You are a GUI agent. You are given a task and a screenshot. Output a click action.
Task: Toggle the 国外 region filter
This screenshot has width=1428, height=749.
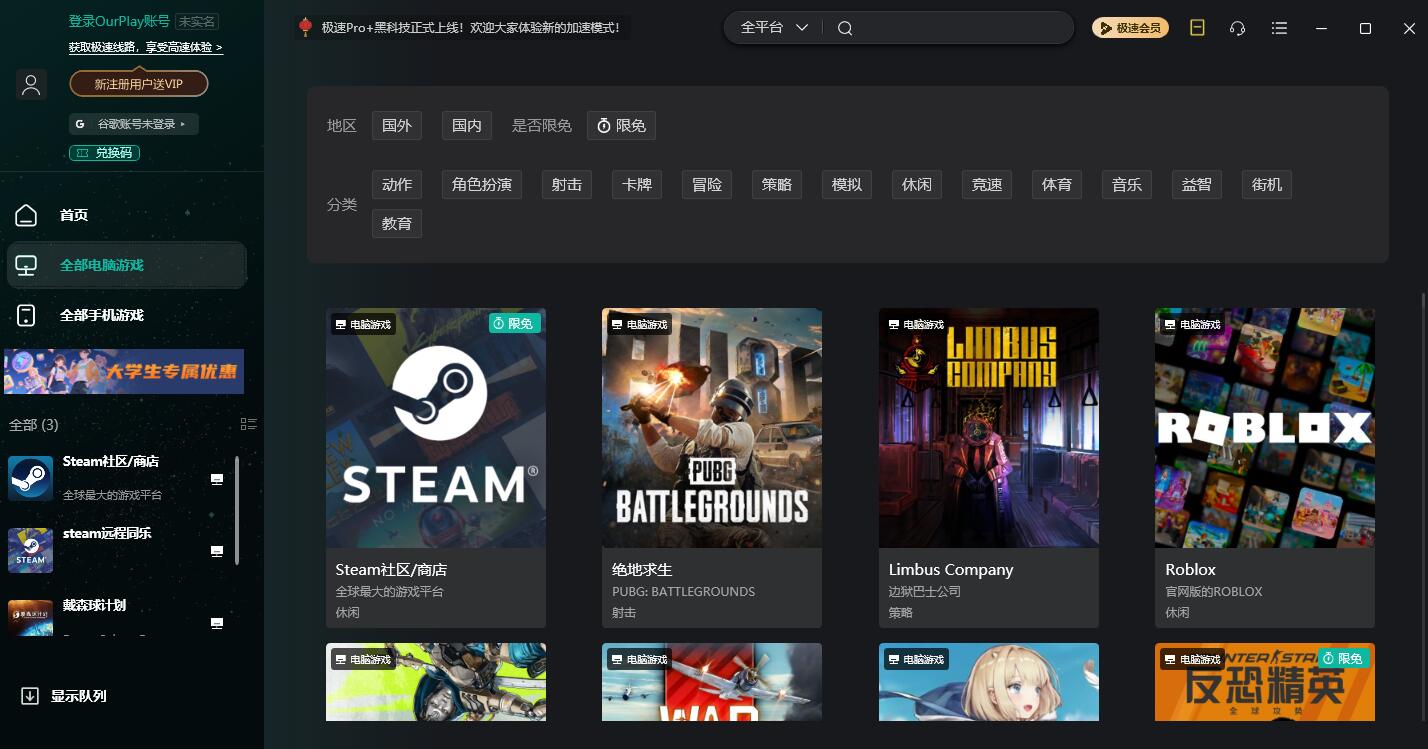(x=396, y=125)
